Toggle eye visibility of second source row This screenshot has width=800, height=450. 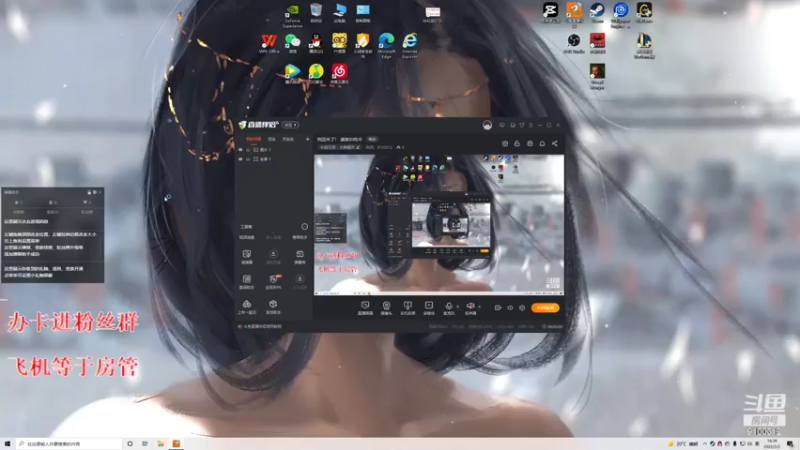[241, 159]
